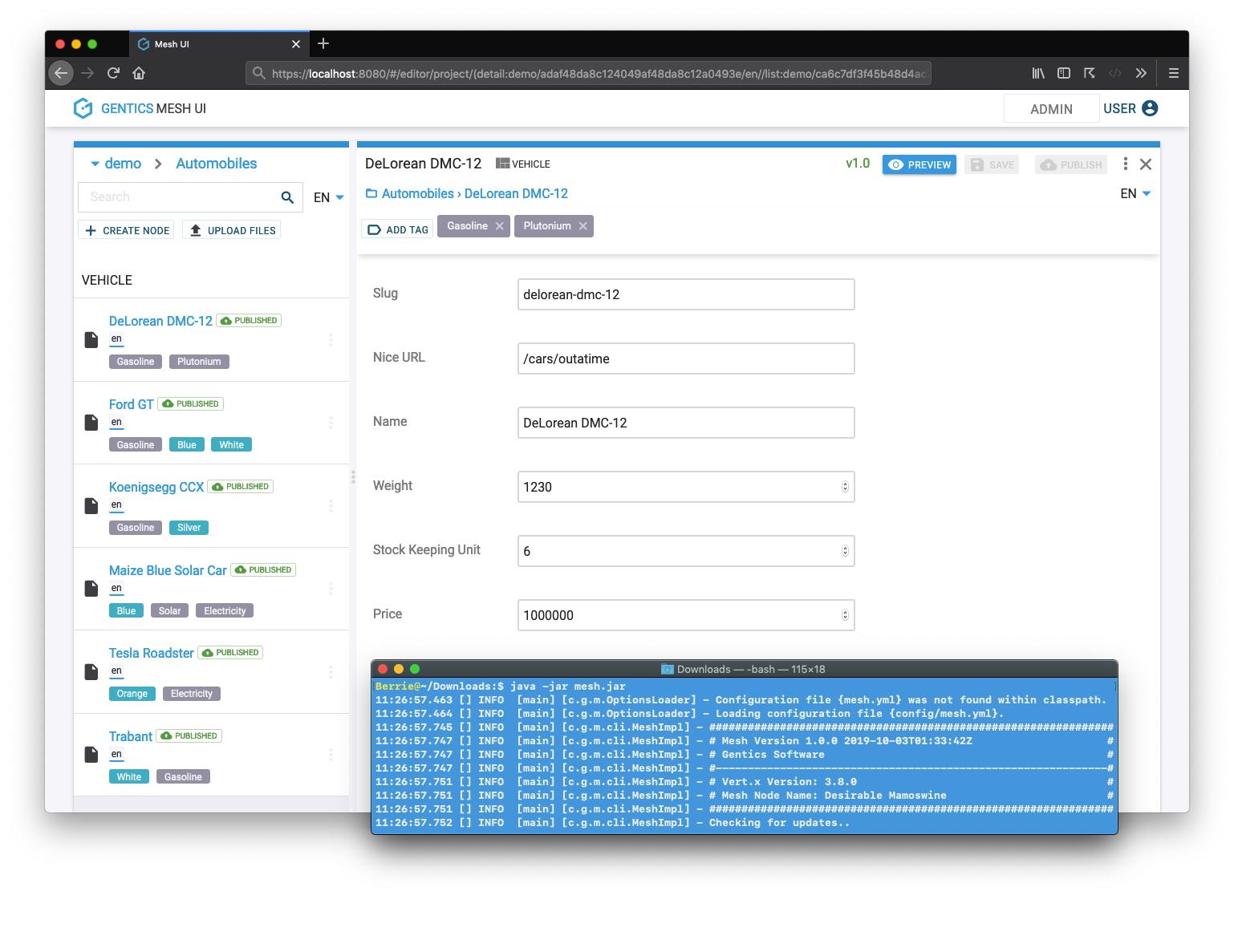This screenshot has width=1234, height=952.
Task: Open Koenigsegg CCX row options menu
Action: tap(331, 506)
